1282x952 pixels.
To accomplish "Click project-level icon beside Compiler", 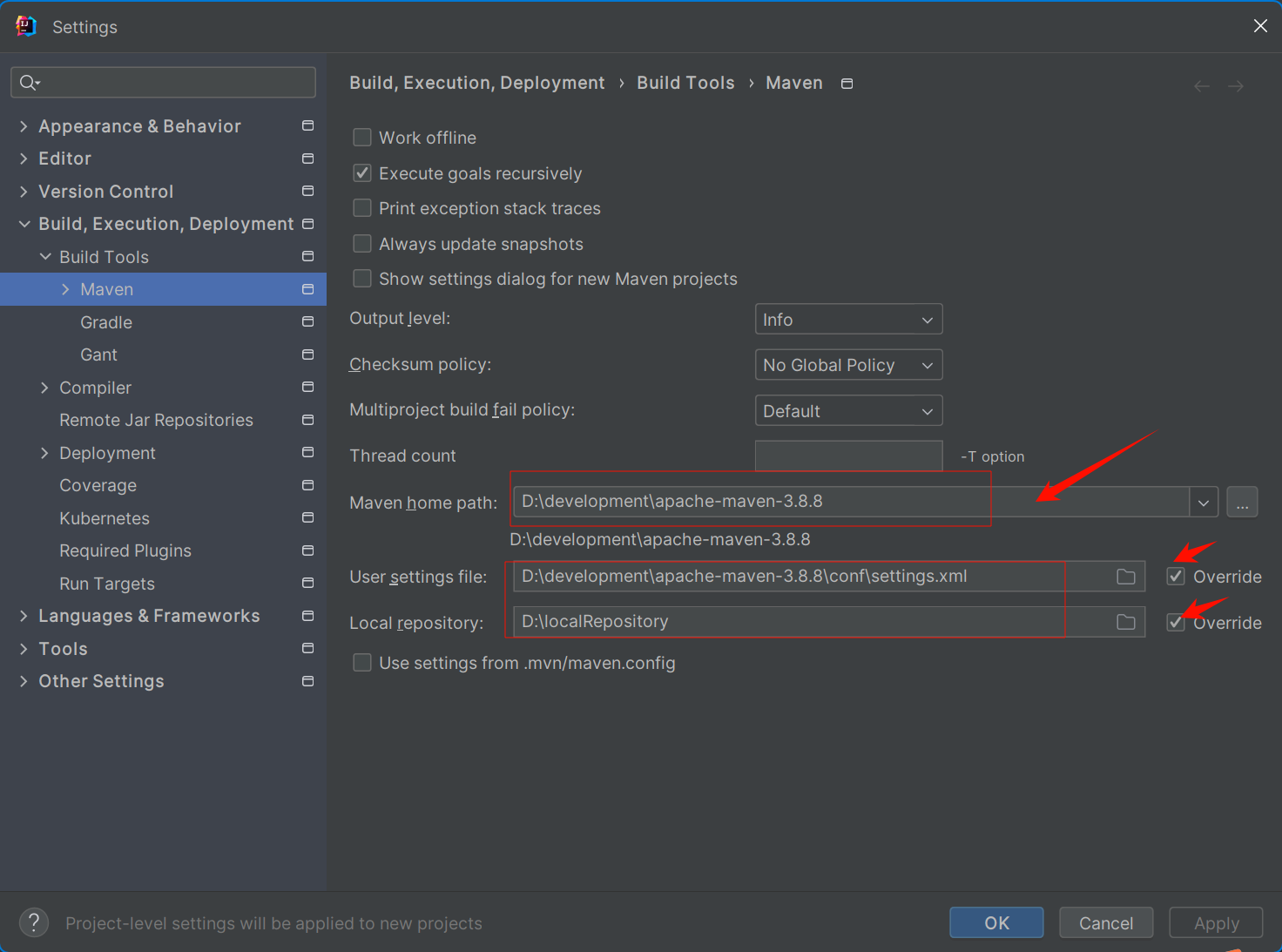I will (x=307, y=387).
